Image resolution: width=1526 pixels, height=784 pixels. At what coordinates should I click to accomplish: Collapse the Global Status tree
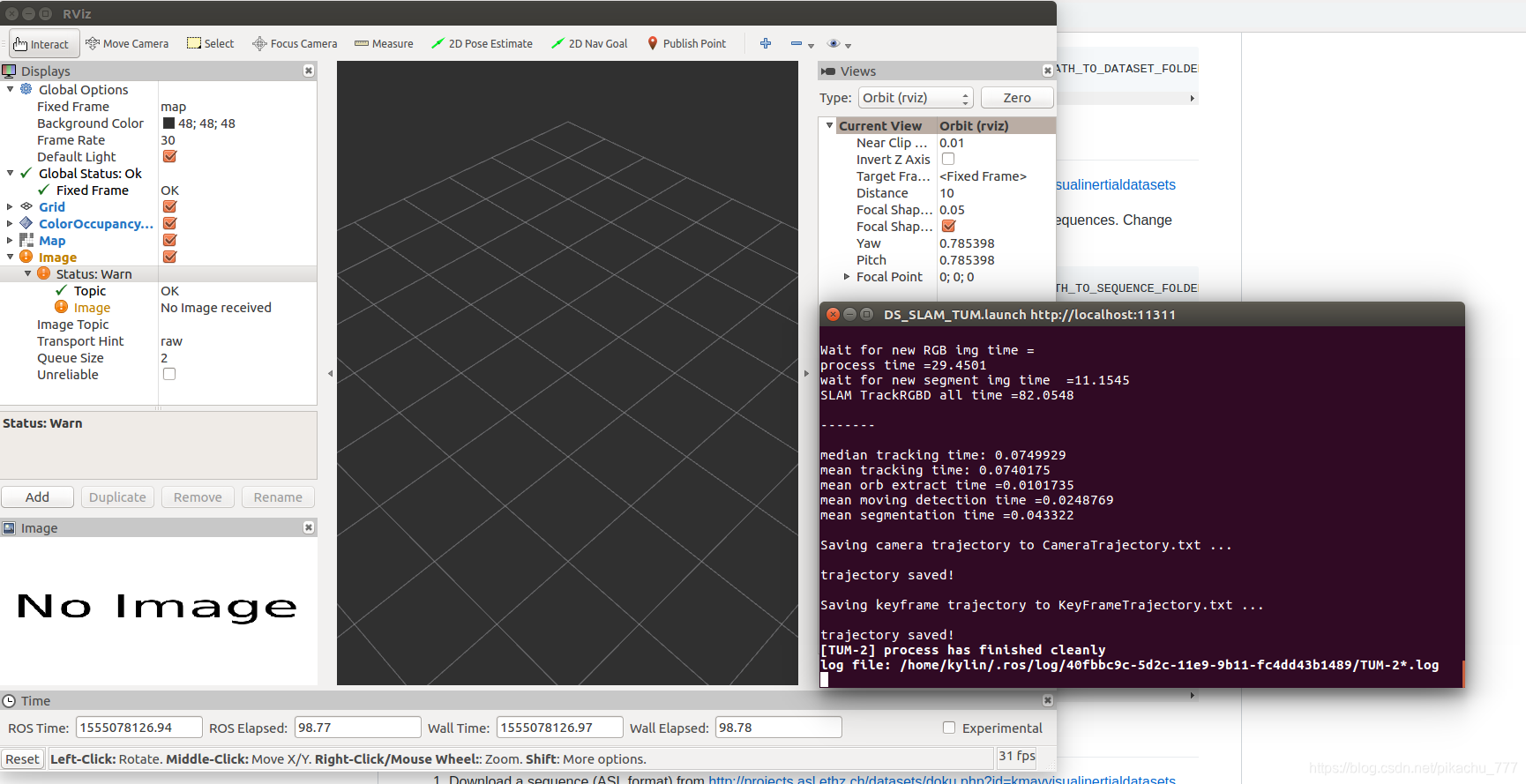(x=10, y=173)
